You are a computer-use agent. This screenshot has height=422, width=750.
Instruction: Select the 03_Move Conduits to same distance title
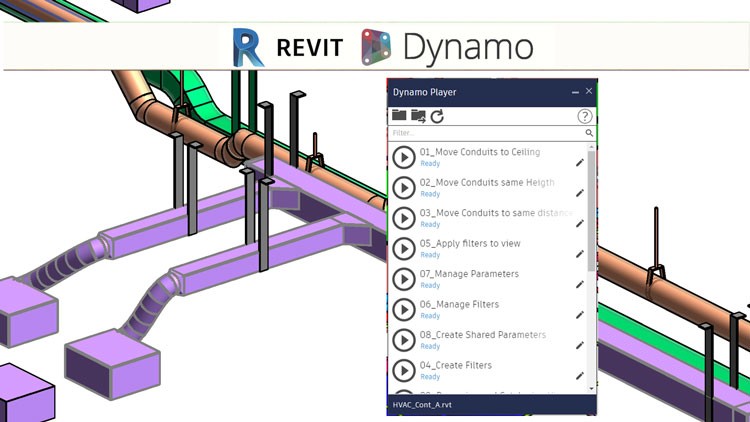tap(496, 213)
